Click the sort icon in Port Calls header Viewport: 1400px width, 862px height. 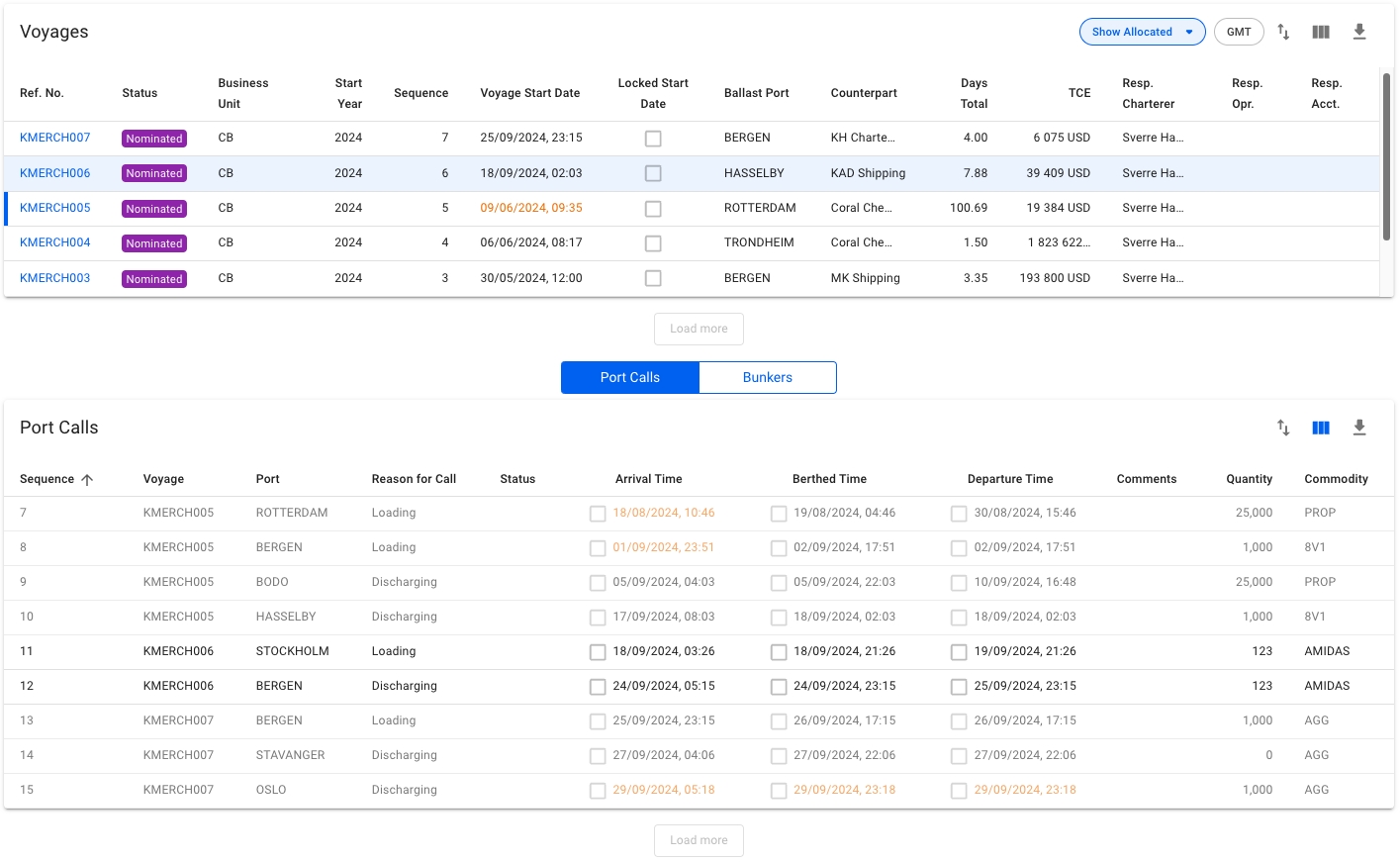click(1283, 428)
